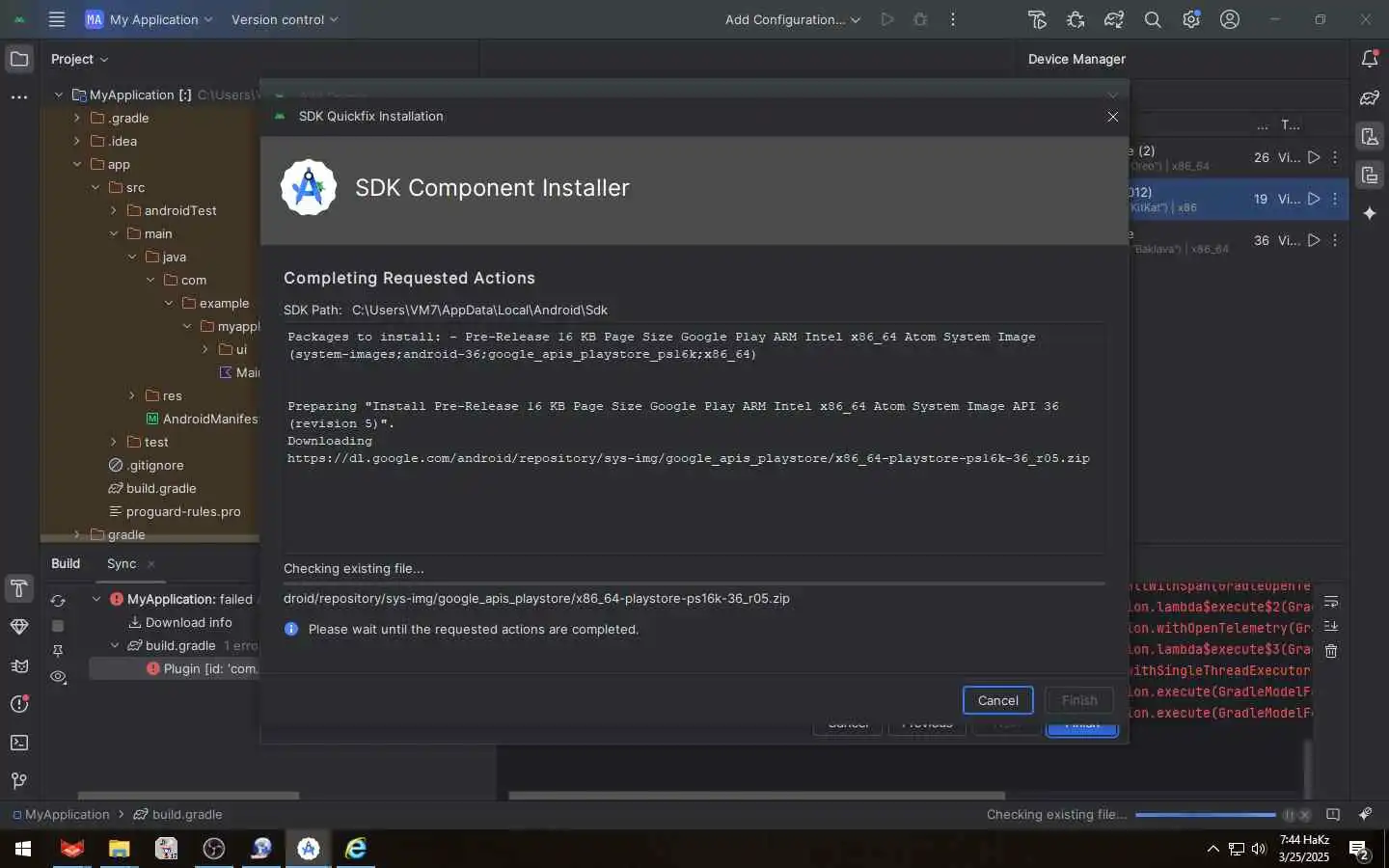The height and width of the screenshot is (868, 1389).
Task: Open build.gradle breadcrumb in status bar
Action: click(x=178, y=815)
